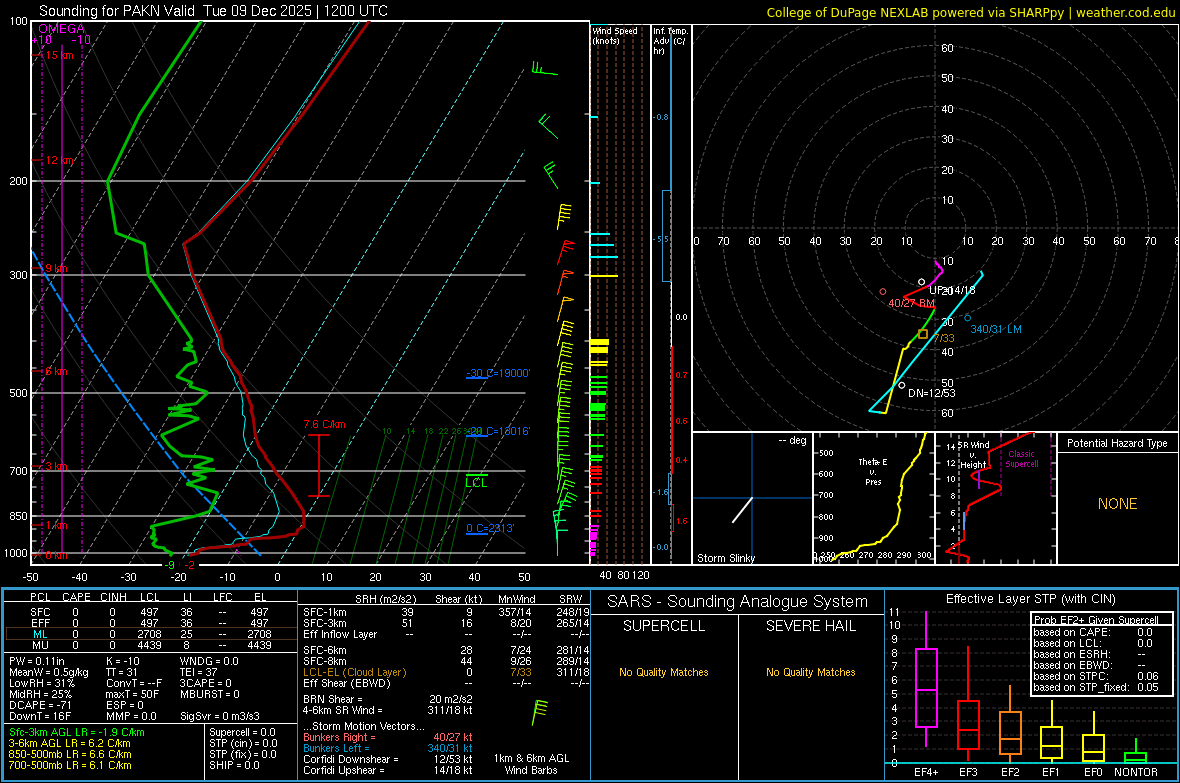1180x783 pixels.
Task: Click the CAPE column header
Action: [x=76, y=597]
